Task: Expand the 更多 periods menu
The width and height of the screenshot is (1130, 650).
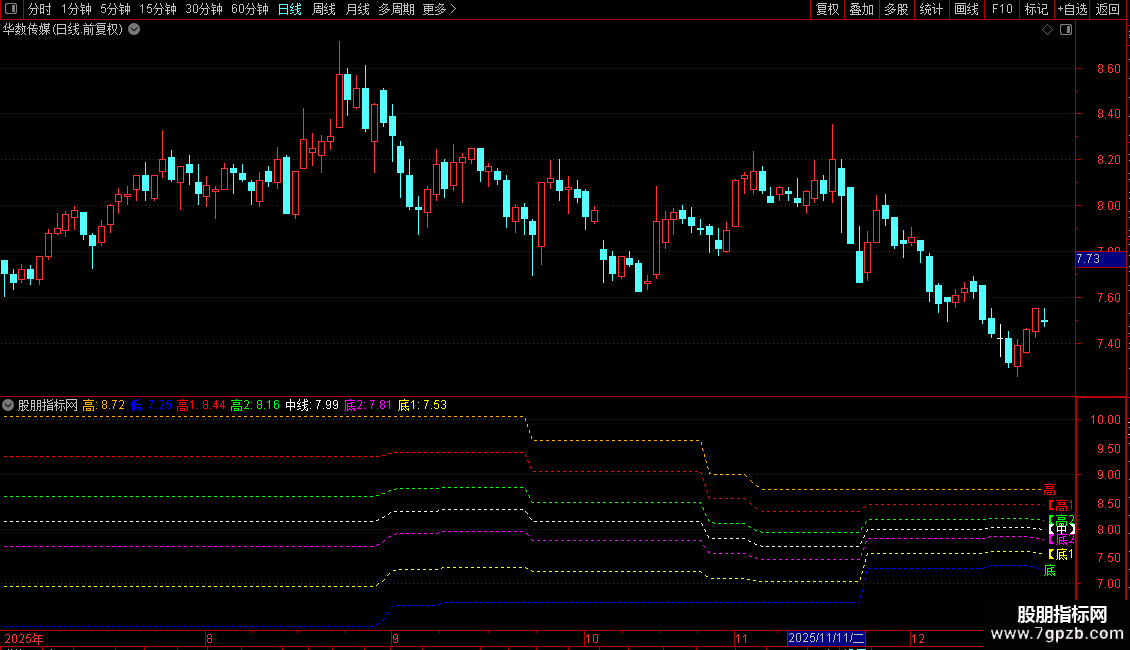Action: 440,9
